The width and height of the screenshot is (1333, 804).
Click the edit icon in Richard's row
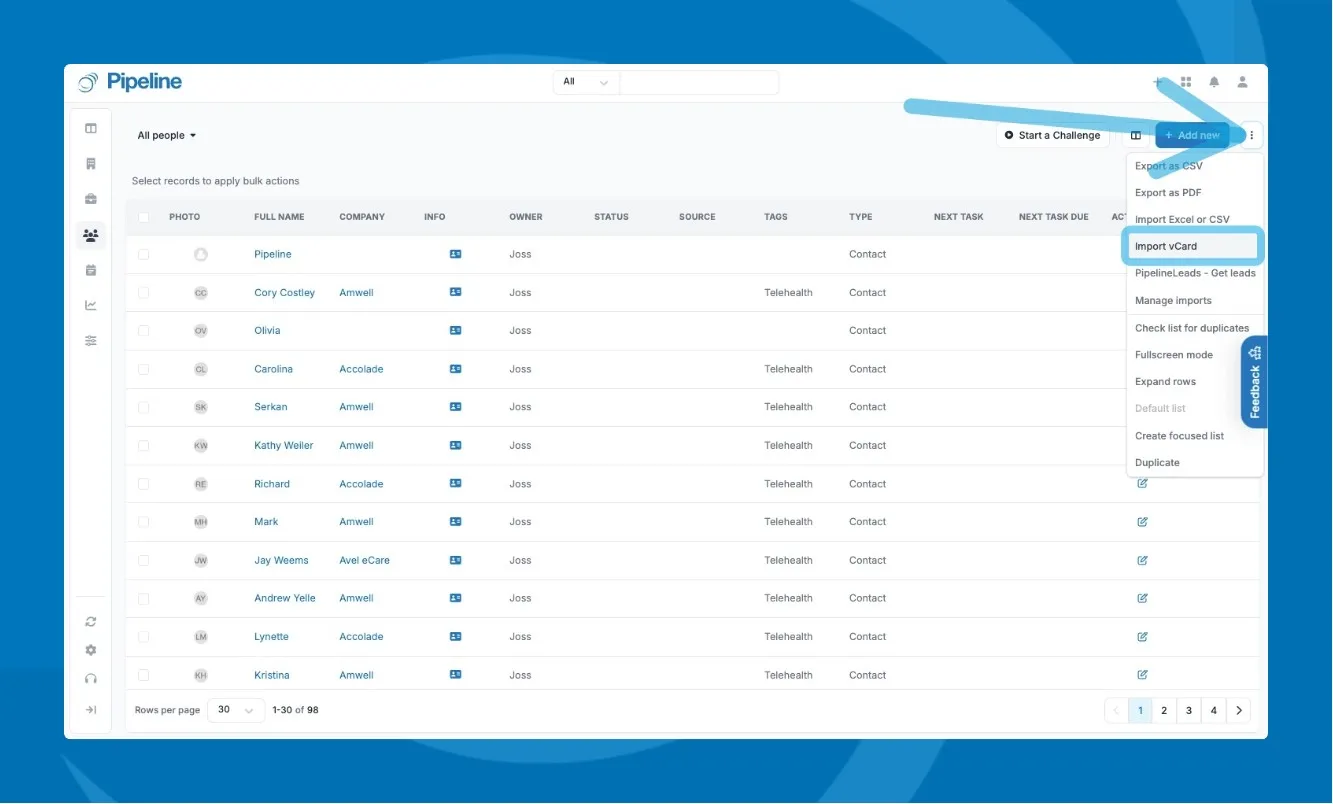click(1142, 483)
